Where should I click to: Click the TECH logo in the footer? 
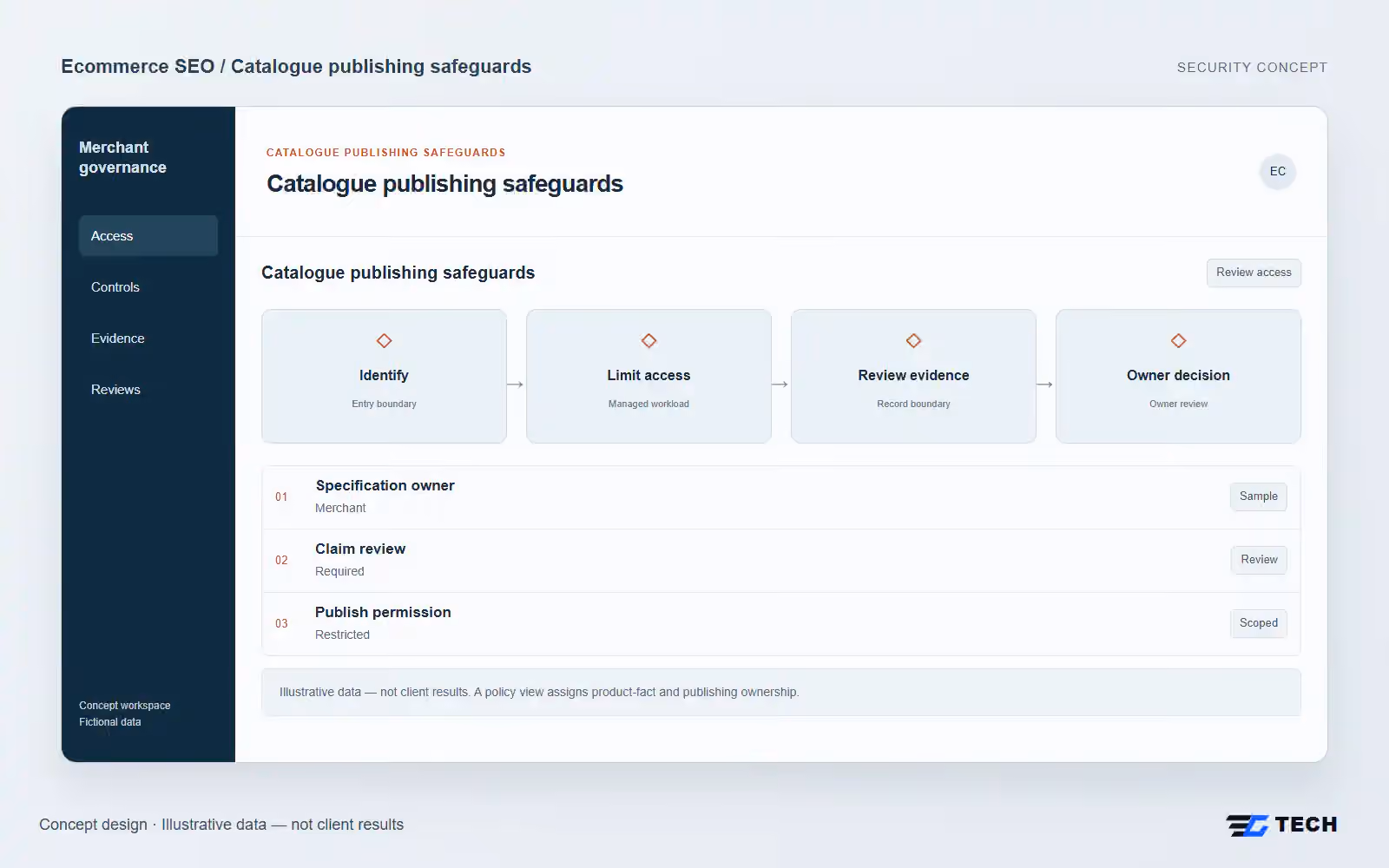pyautogui.click(x=1281, y=825)
